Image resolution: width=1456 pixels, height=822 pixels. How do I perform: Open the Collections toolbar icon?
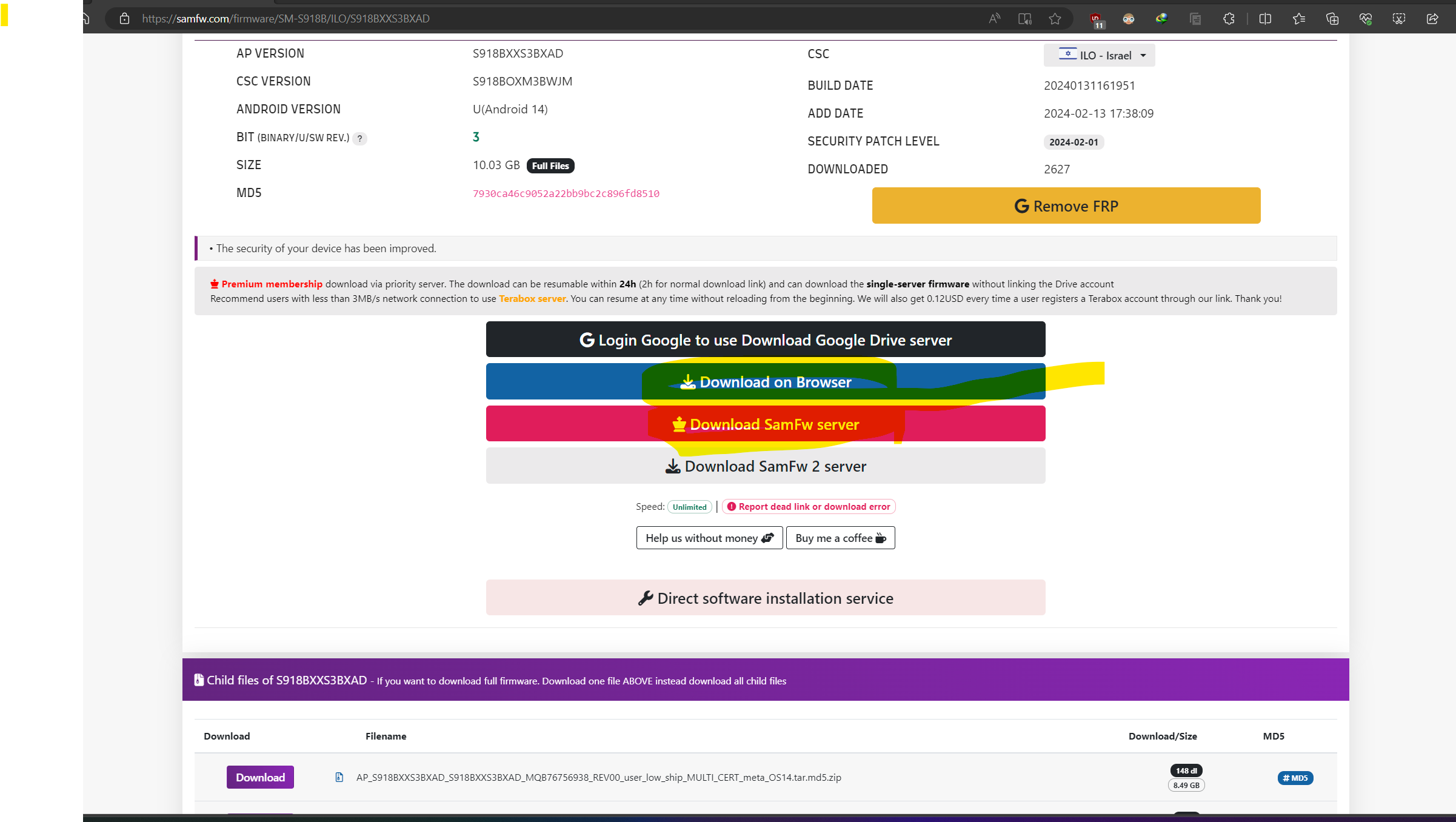(1332, 19)
